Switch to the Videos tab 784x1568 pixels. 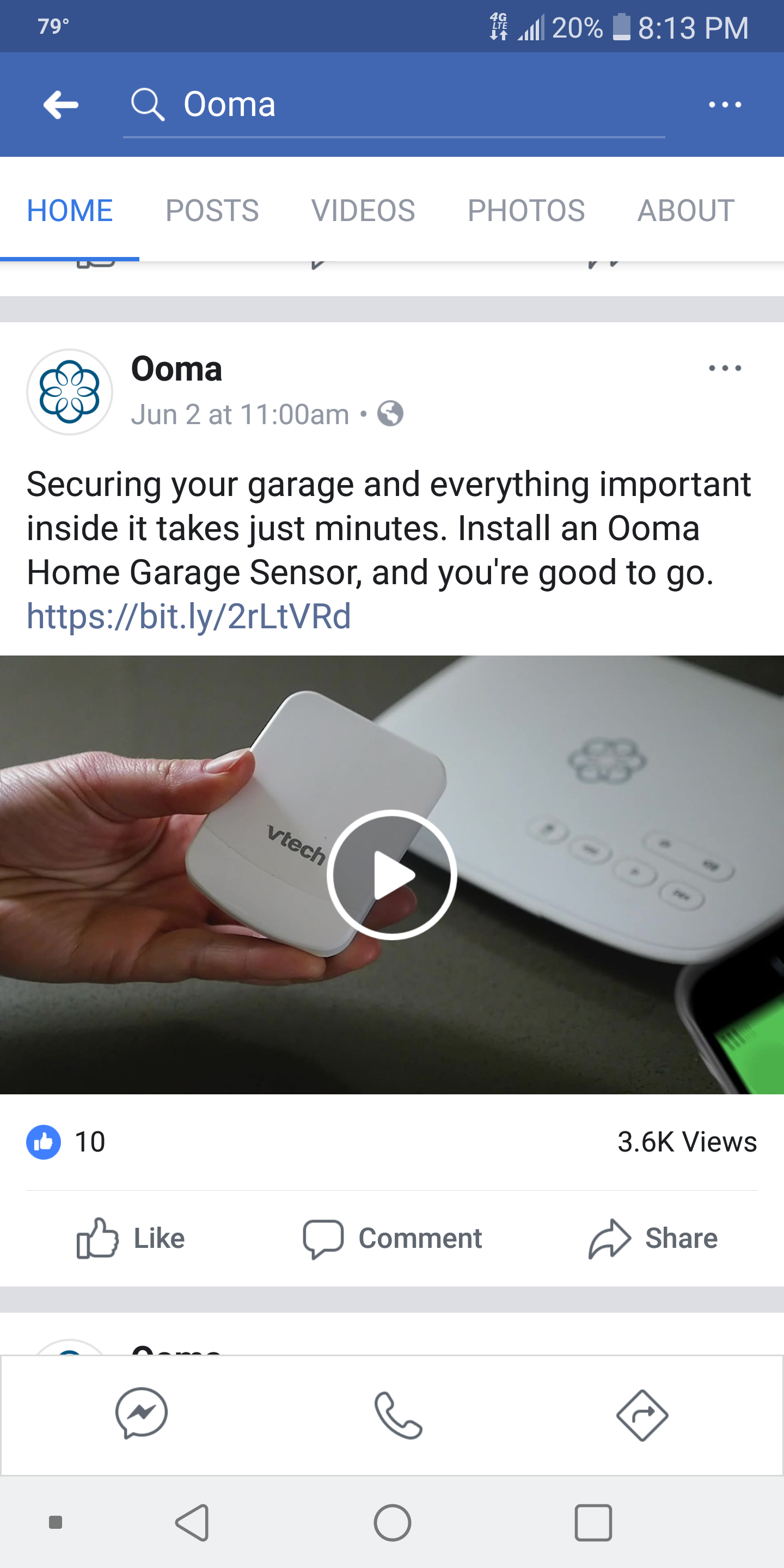(x=363, y=211)
